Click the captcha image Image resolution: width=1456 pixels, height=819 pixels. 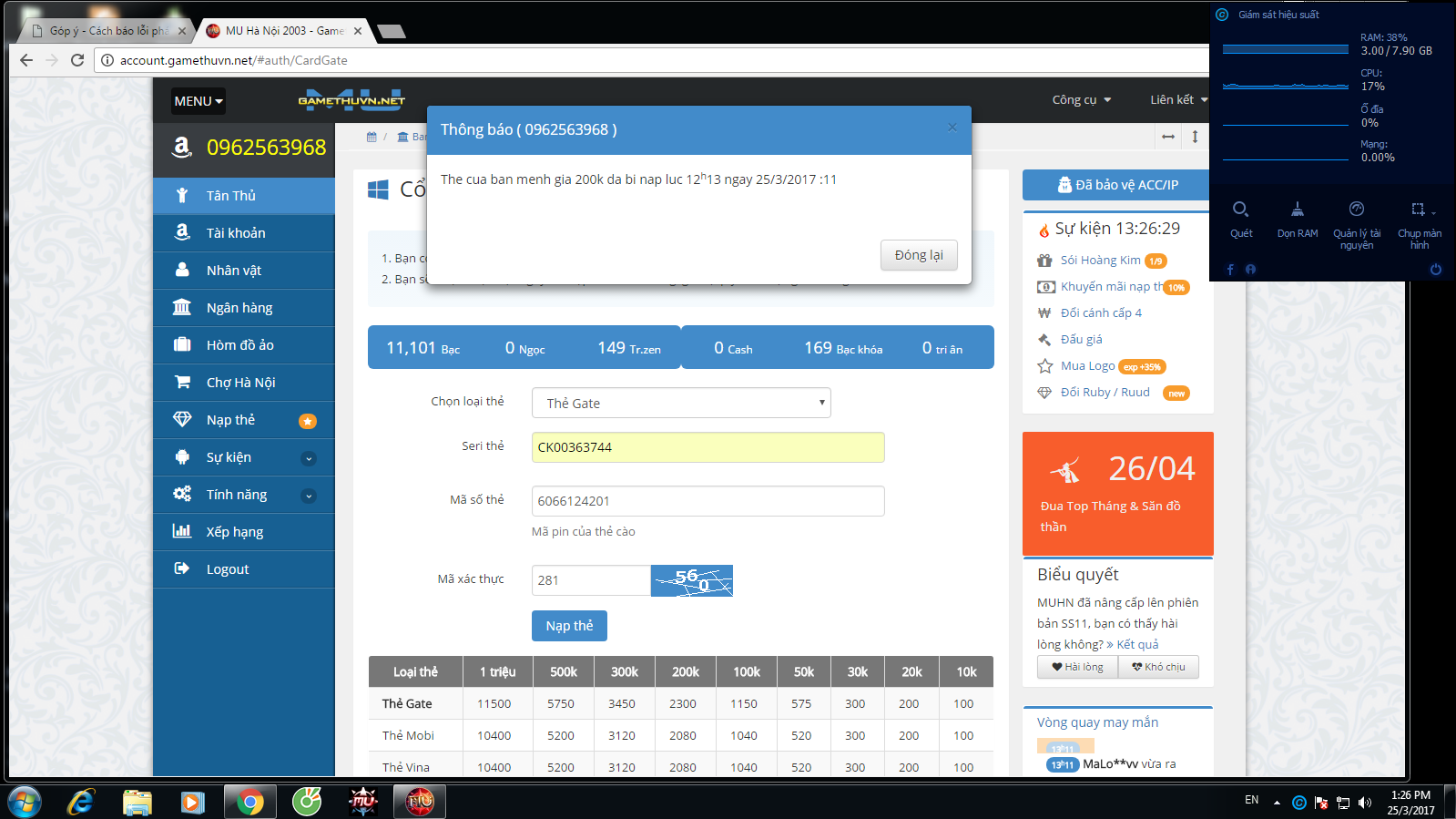tap(692, 580)
